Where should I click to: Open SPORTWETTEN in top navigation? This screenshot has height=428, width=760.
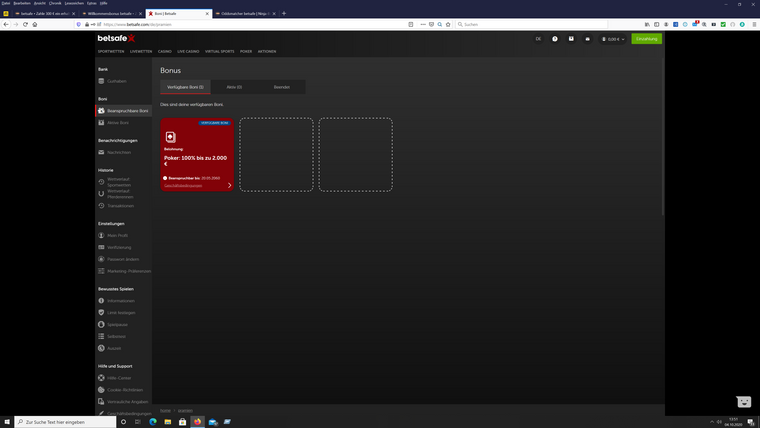(x=111, y=51)
